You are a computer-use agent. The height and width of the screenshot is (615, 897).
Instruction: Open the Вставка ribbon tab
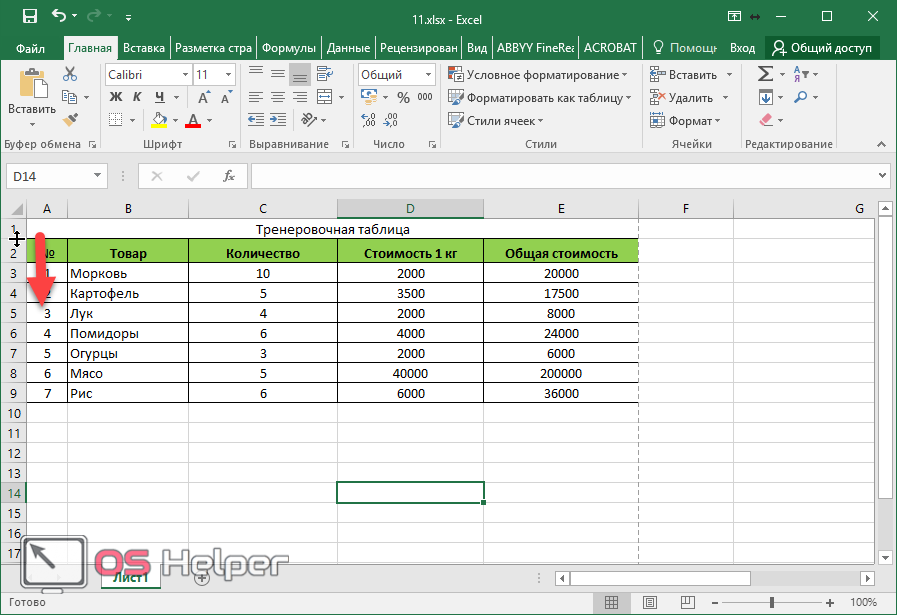[144, 47]
